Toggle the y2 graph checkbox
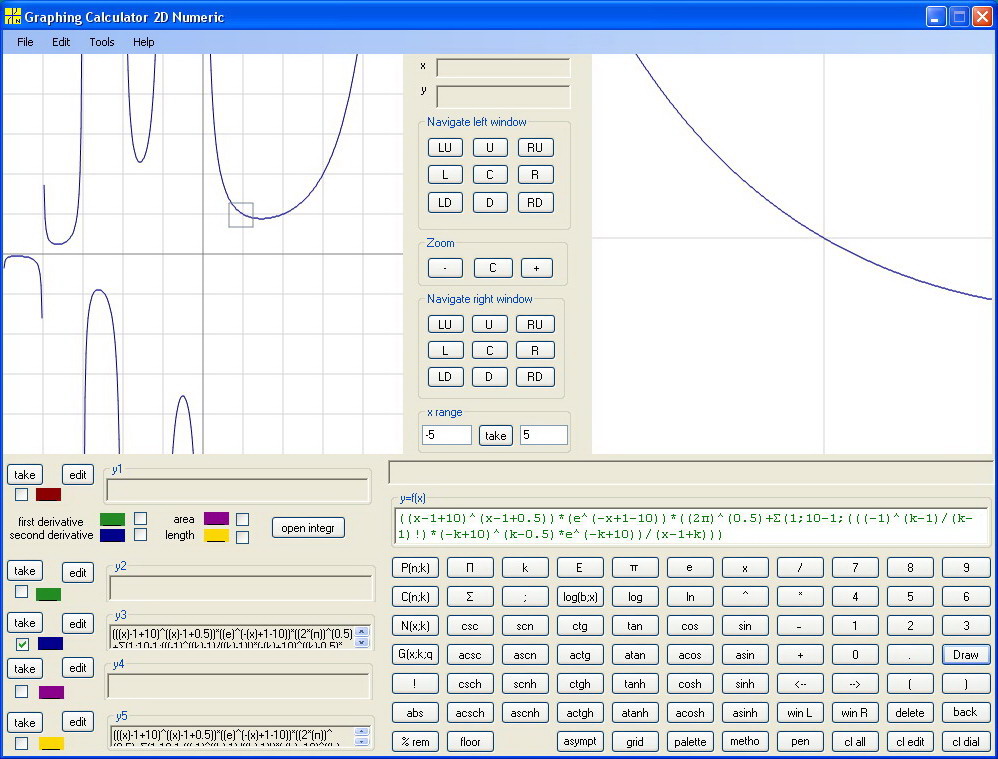The width and height of the screenshot is (998, 759). (22, 592)
